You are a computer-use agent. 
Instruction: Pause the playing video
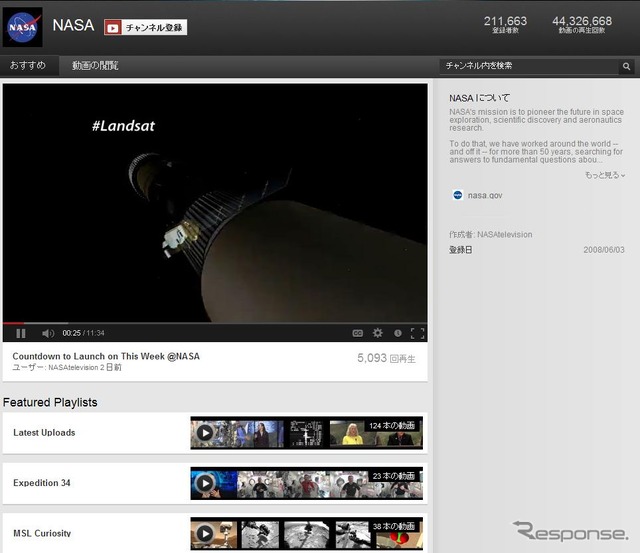20,333
